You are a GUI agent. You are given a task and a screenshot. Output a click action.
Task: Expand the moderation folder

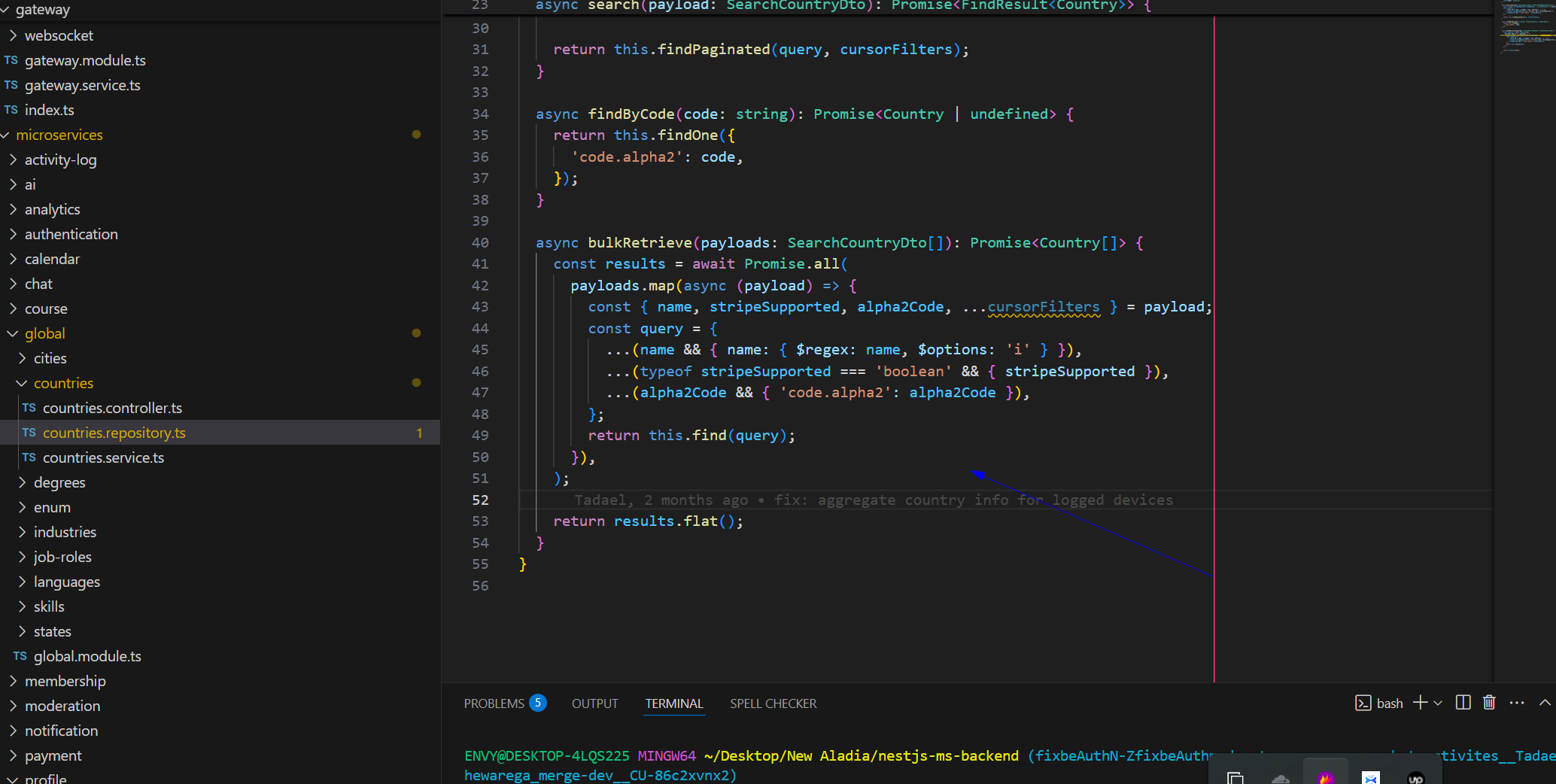click(62, 706)
